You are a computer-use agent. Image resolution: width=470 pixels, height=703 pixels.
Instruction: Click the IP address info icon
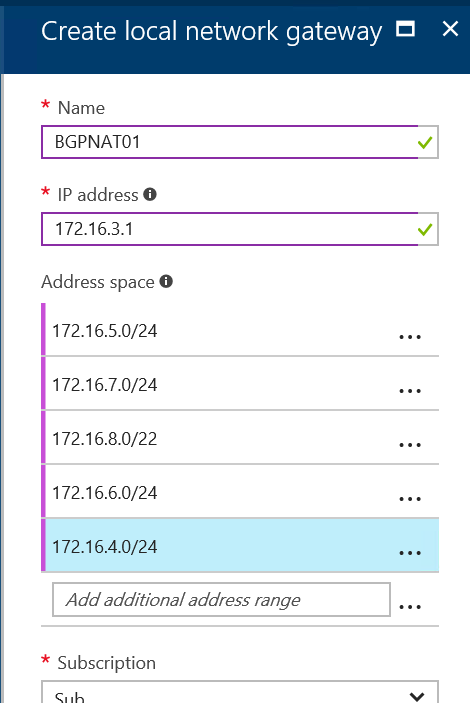click(150, 194)
